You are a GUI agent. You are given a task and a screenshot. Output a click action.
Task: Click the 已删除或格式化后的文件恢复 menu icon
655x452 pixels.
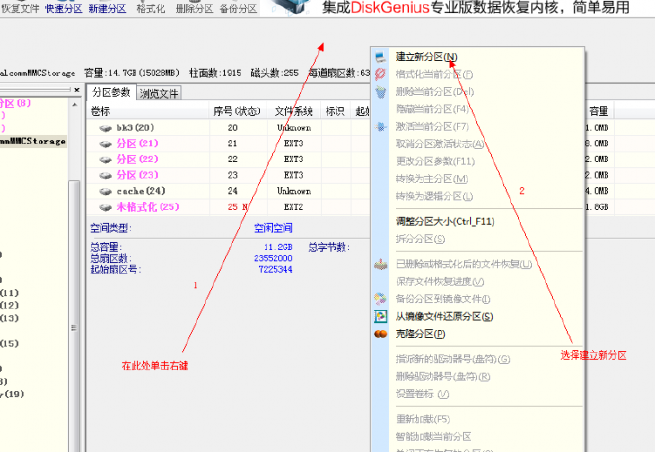pos(380,264)
